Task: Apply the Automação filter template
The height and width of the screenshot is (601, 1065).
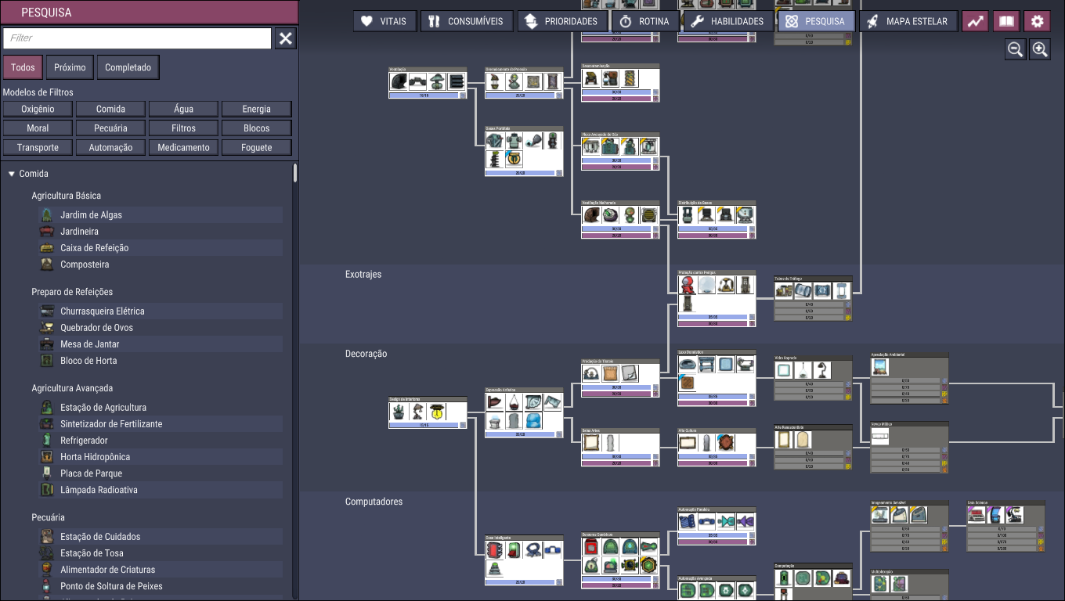Action: (111, 147)
